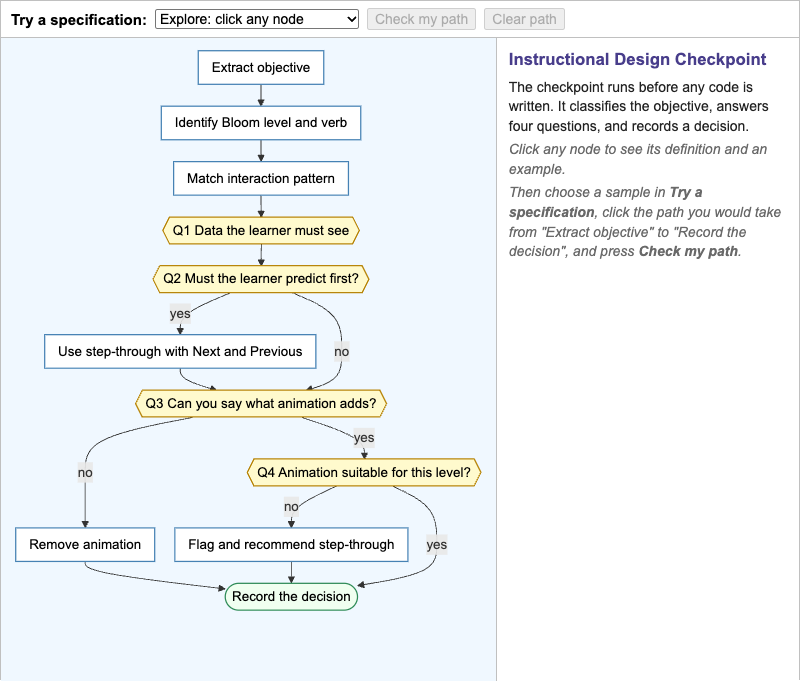Screen dimensions: 800x682
Task: Select the 'Remove animation' node
Action: 85,545
